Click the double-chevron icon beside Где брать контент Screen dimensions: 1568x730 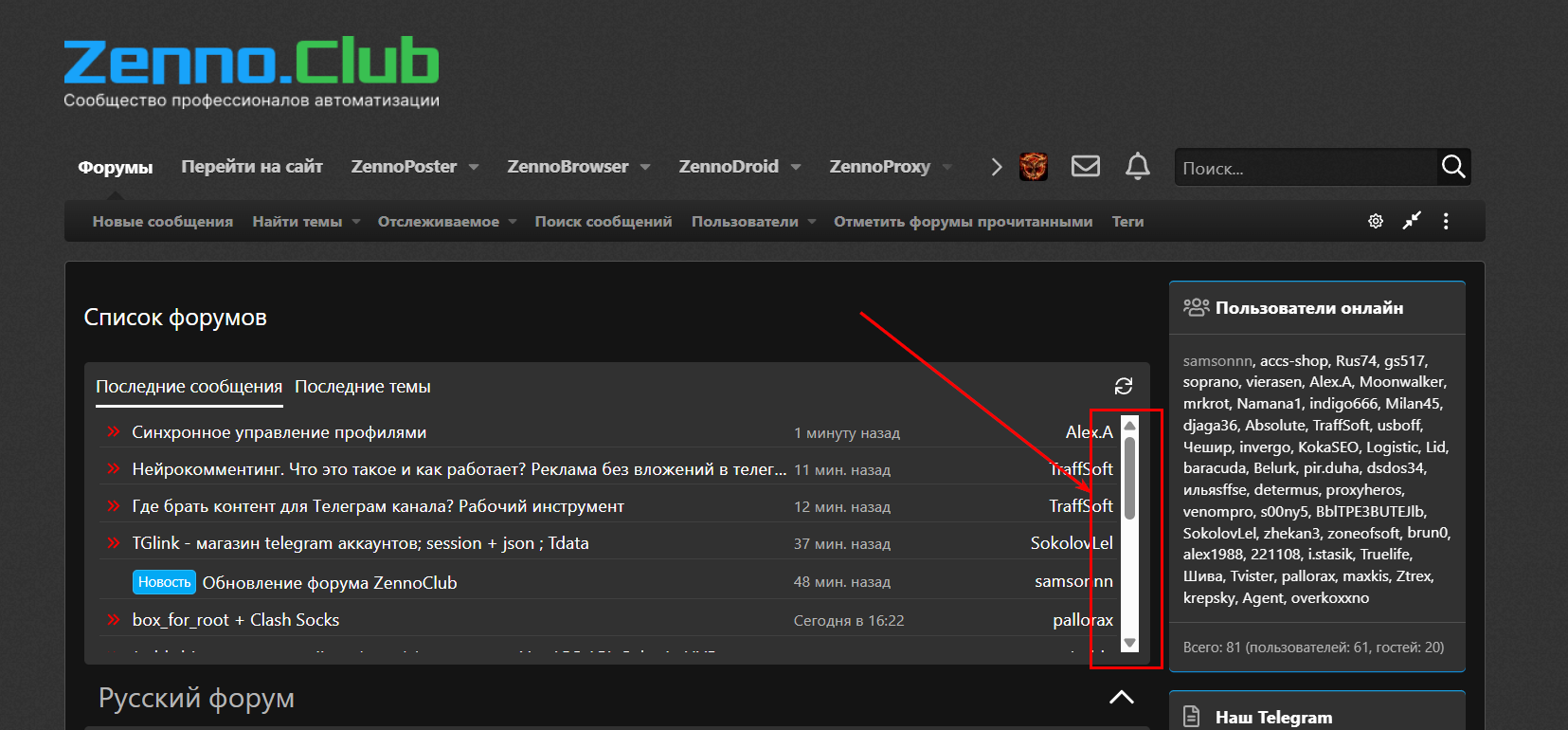114,506
